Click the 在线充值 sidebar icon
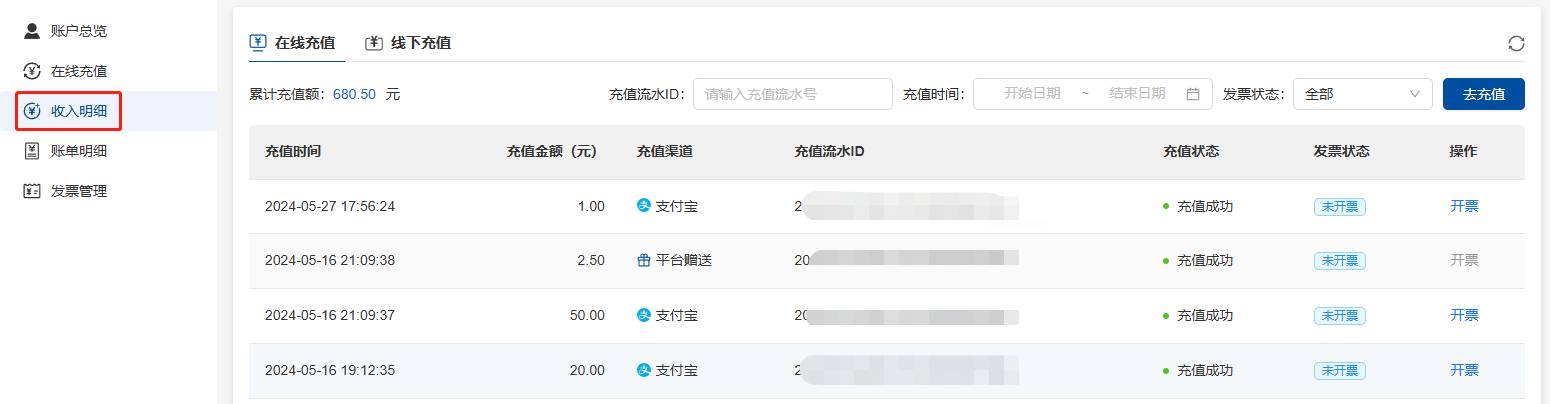 [32, 71]
